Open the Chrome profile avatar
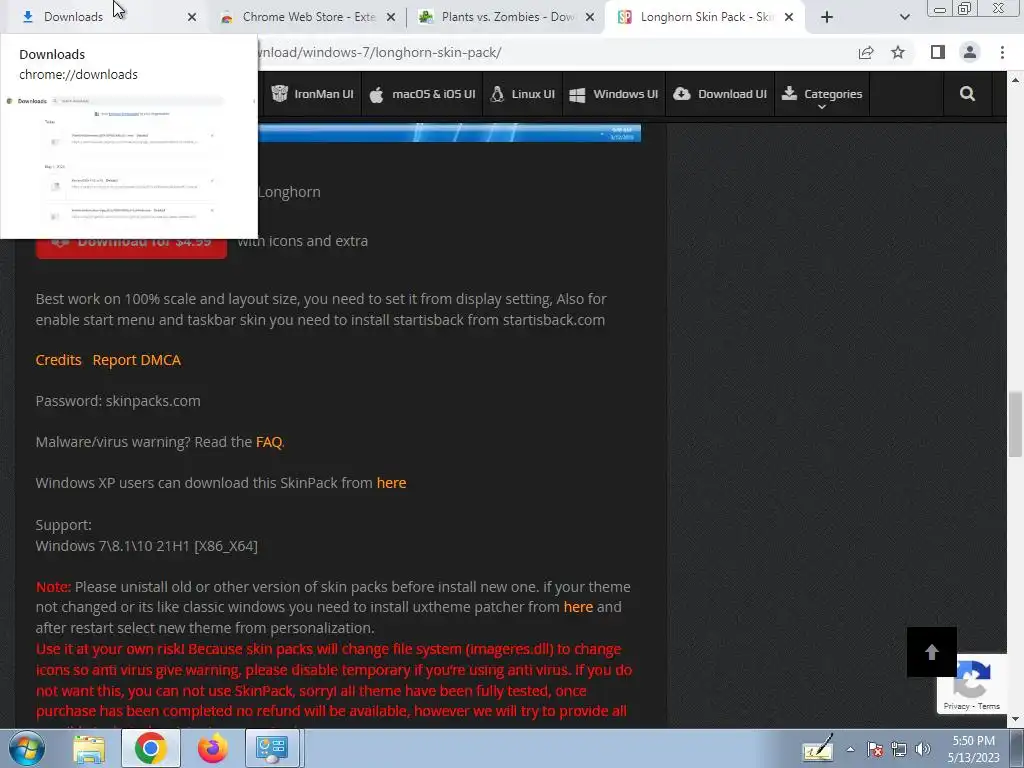This screenshot has width=1024, height=768. tap(970, 52)
